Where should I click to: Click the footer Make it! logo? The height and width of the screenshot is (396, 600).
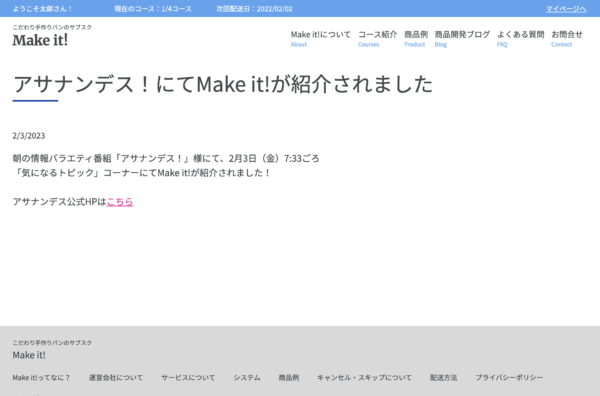pos(29,355)
